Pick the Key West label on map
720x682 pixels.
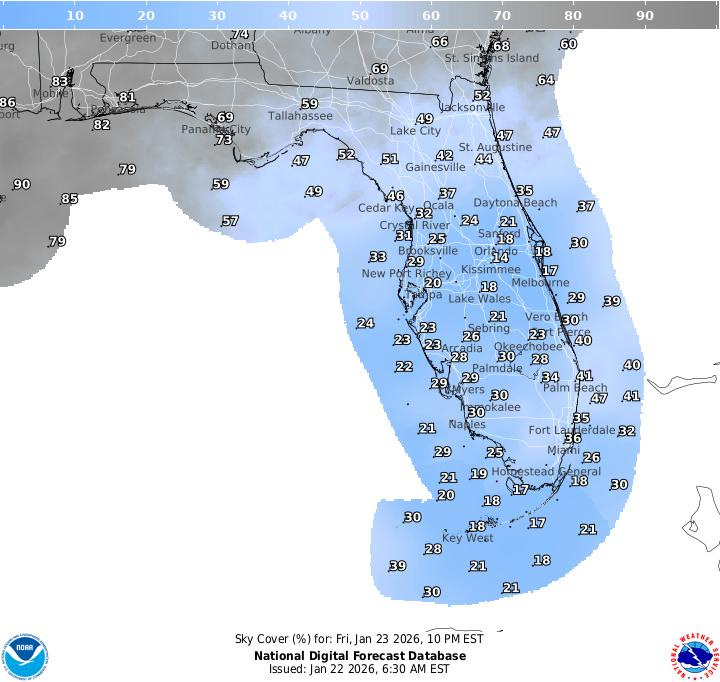(467, 538)
